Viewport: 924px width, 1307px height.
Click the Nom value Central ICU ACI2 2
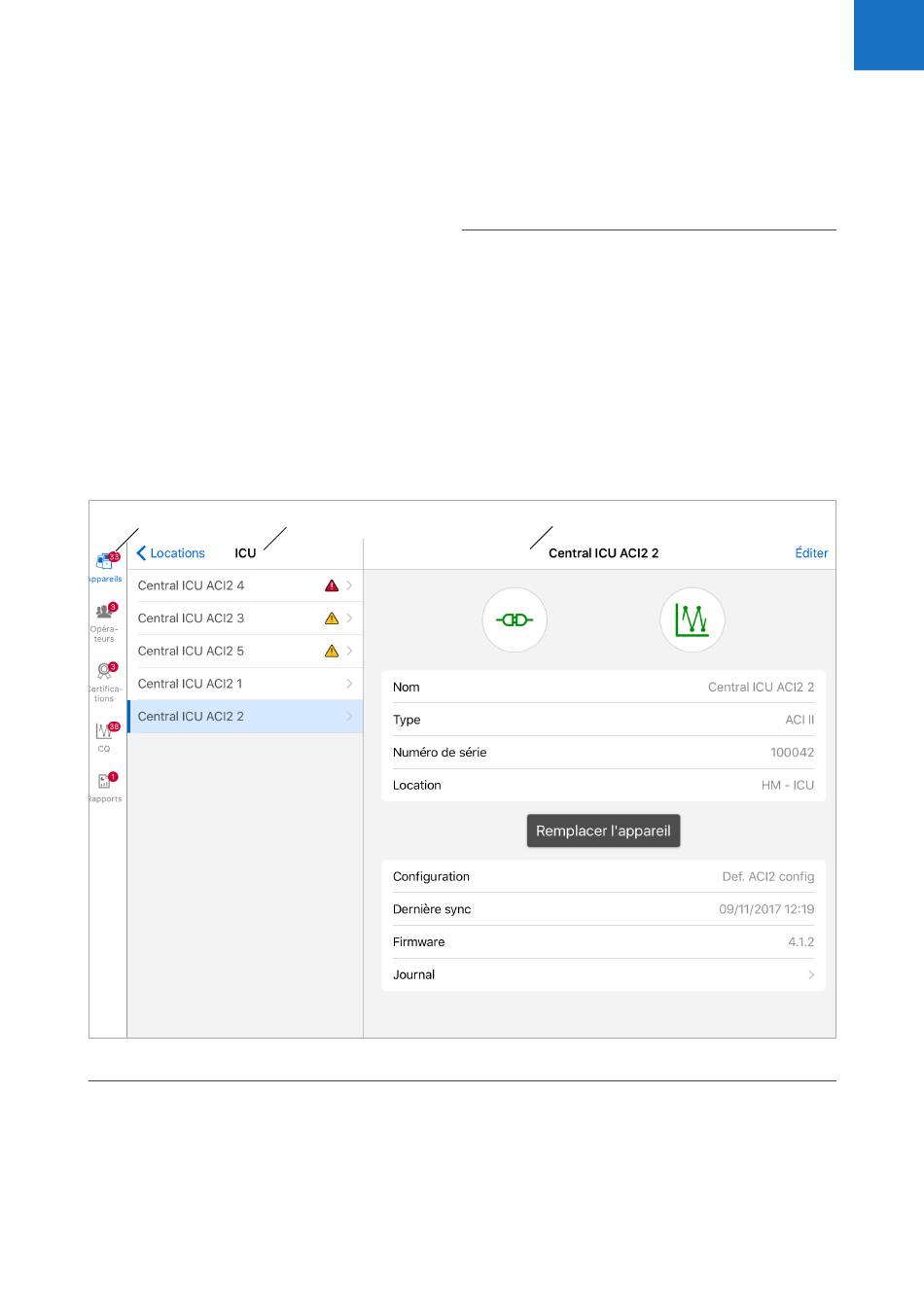(x=761, y=687)
